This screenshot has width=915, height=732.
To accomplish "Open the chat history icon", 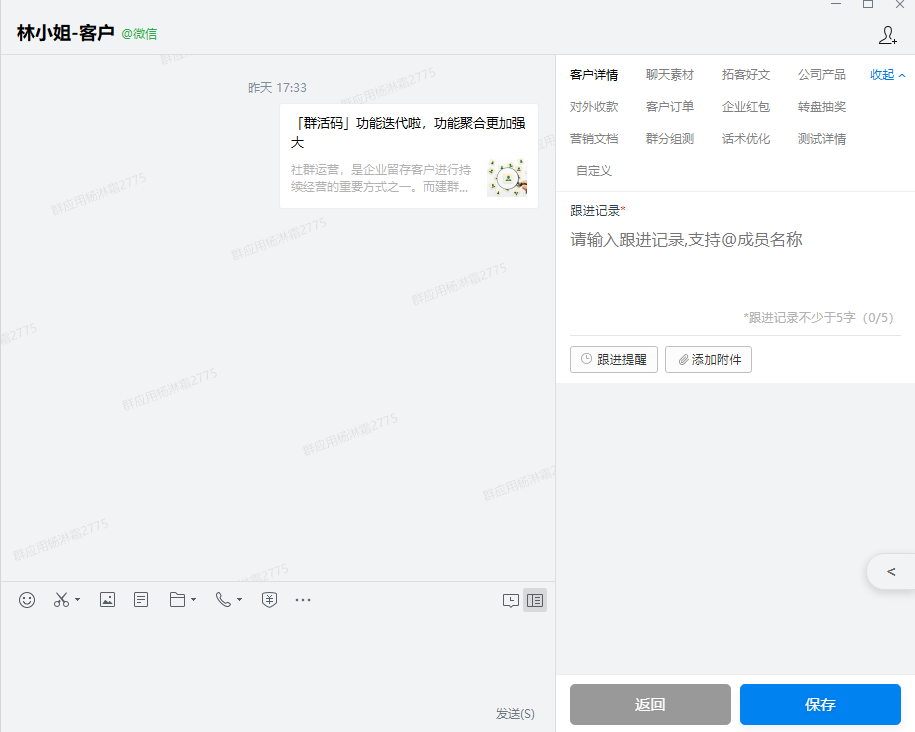I will 510,601.
